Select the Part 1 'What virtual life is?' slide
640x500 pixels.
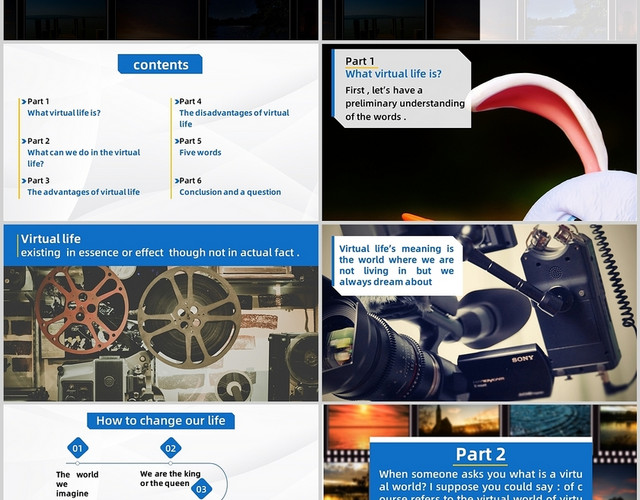point(479,132)
